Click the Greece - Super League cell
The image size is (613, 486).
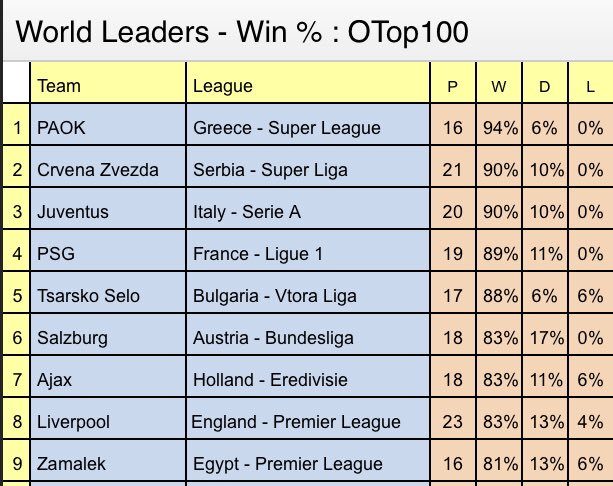[287, 128]
